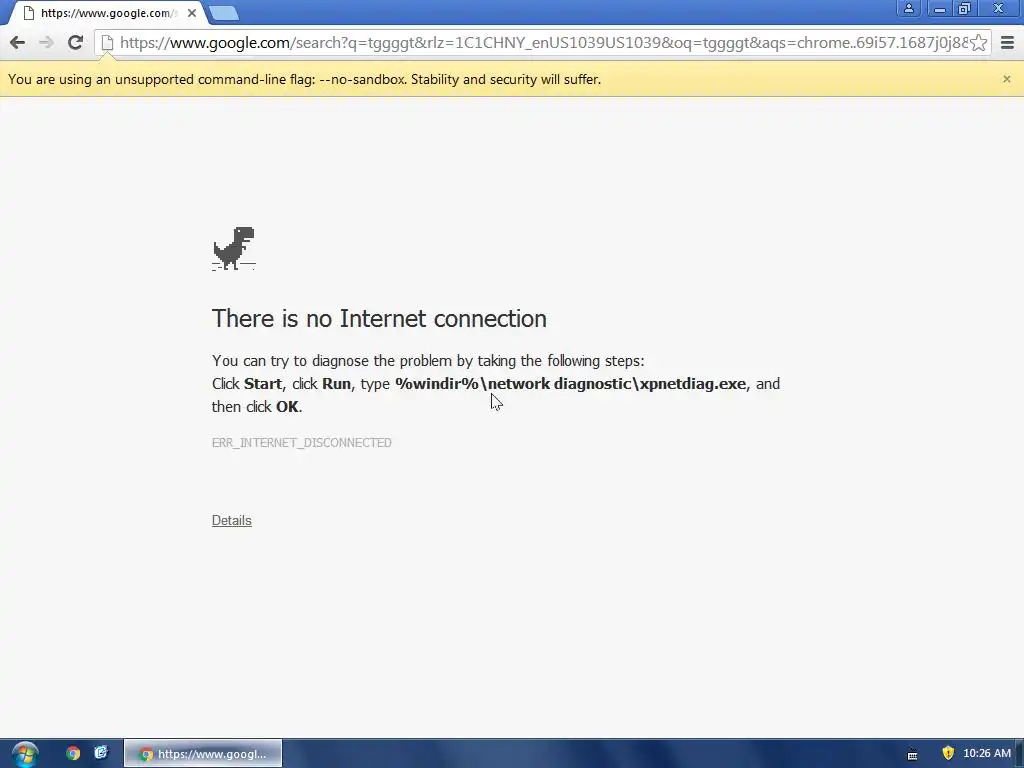Open the Chrome hamburger menu
Image resolution: width=1024 pixels, height=768 pixels.
(x=1007, y=42)
